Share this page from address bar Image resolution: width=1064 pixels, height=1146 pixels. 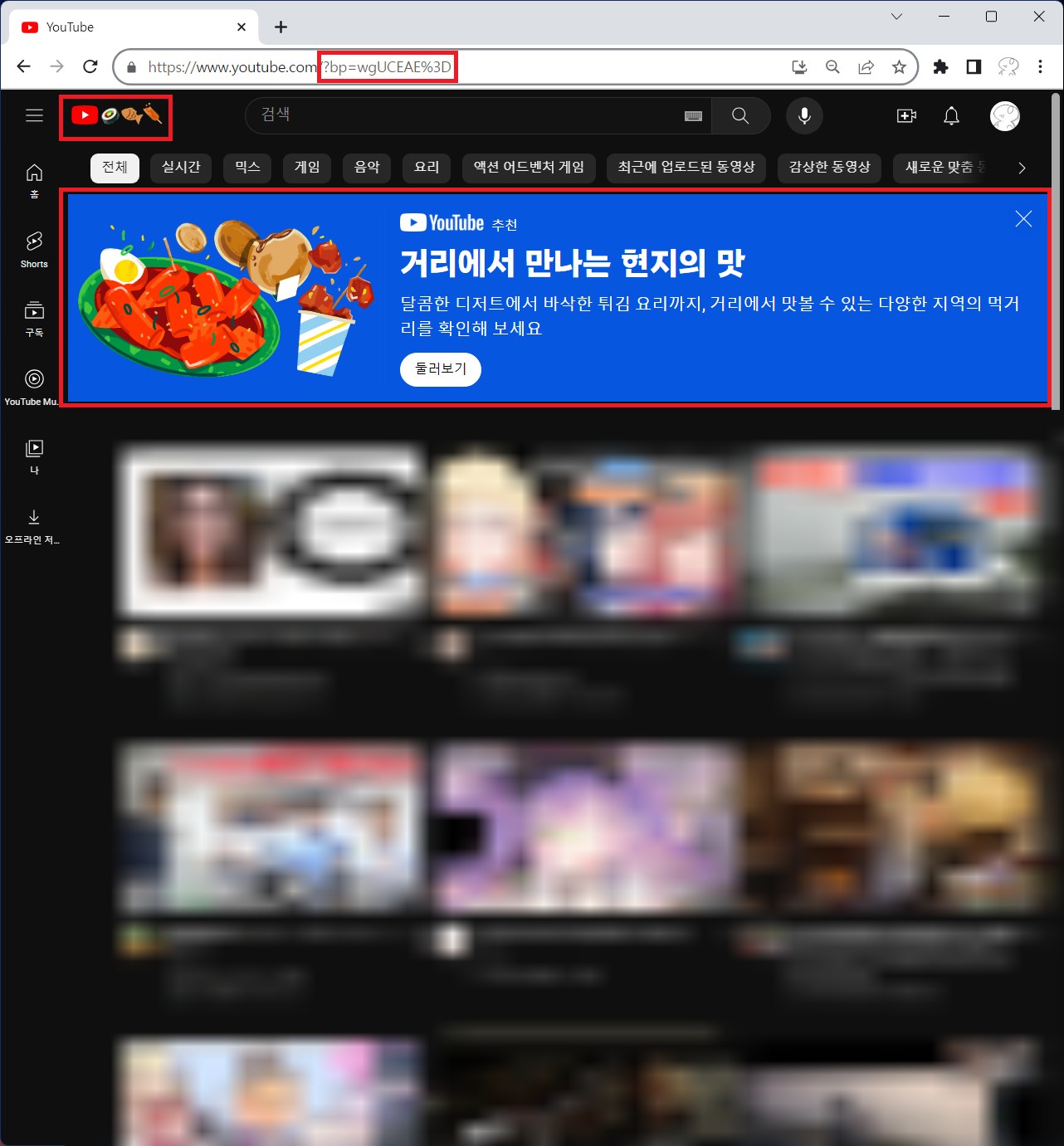866,67
